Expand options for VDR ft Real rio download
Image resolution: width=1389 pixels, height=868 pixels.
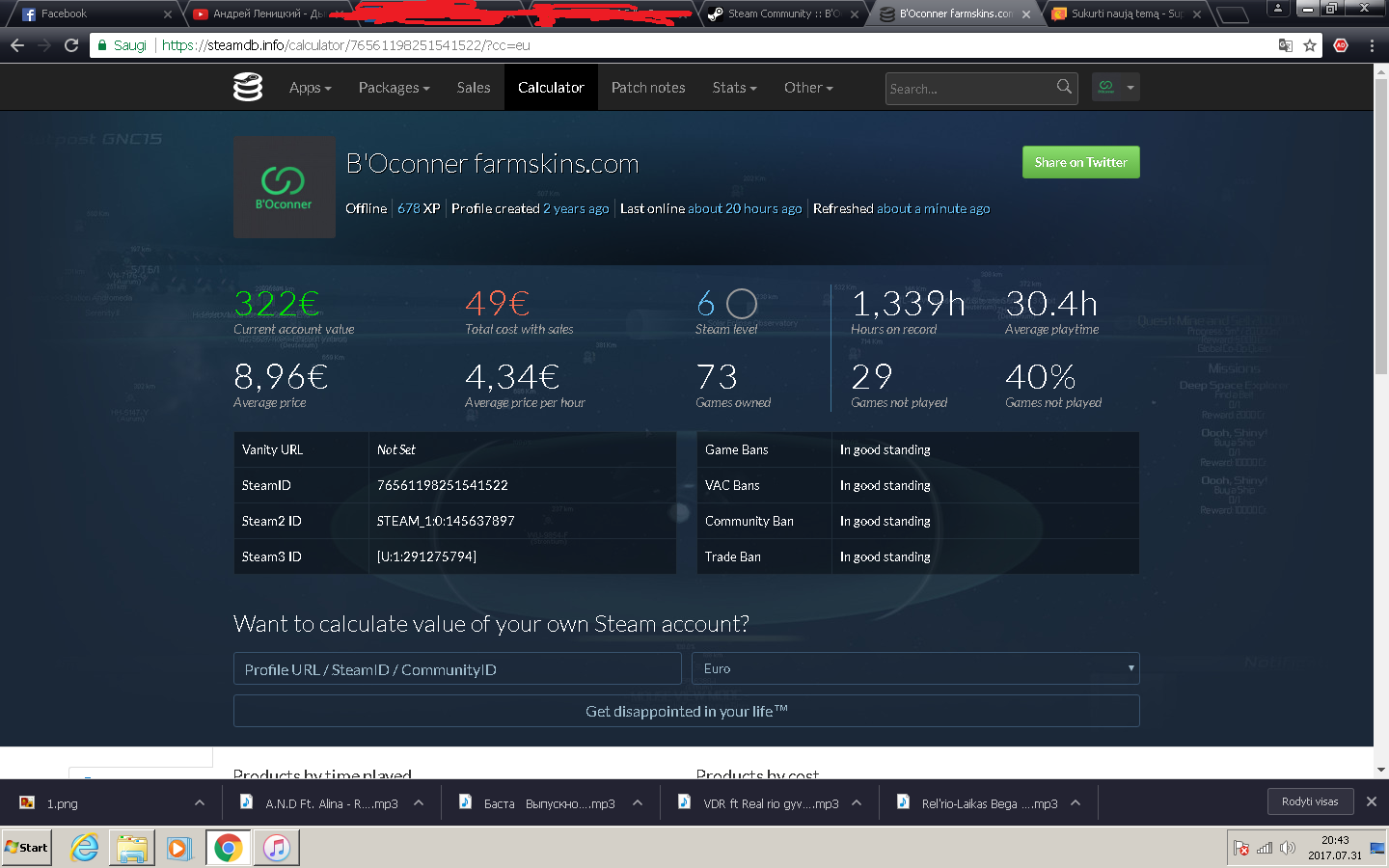coord(857,802)
